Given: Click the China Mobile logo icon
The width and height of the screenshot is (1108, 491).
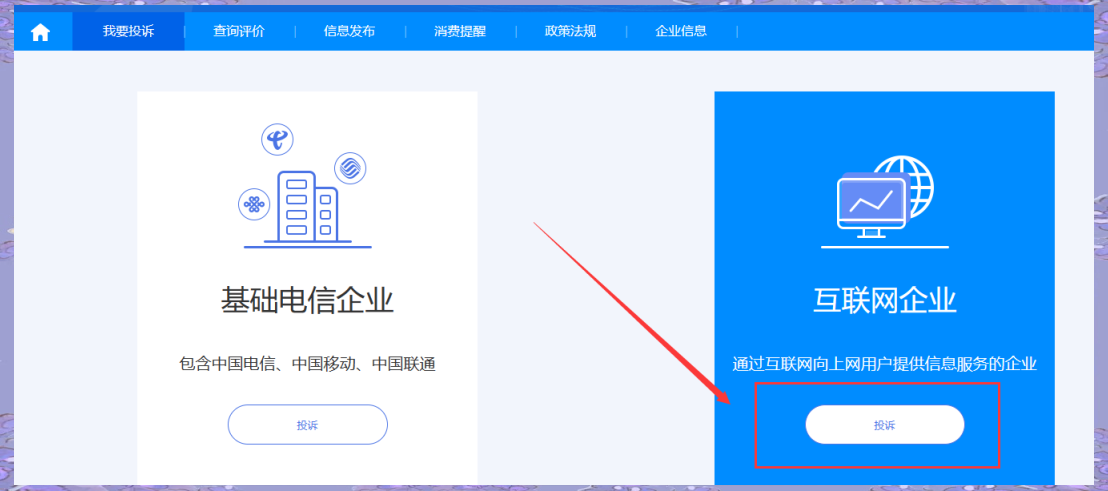Looking at the screenshot, I should coord(350,168).
